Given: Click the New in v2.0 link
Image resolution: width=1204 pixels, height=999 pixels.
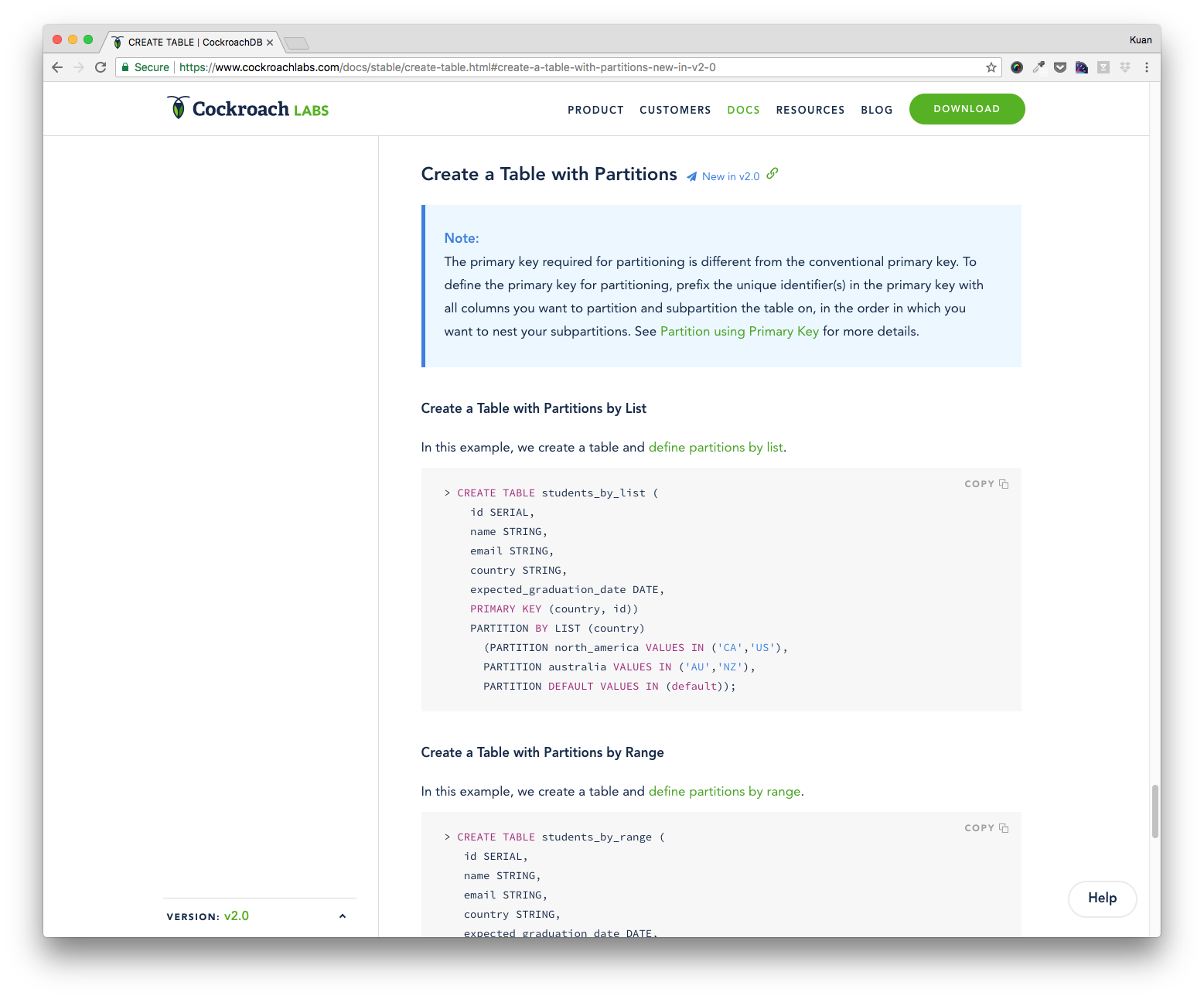Looking at the screenshot, I should click(x=731, y=176).
